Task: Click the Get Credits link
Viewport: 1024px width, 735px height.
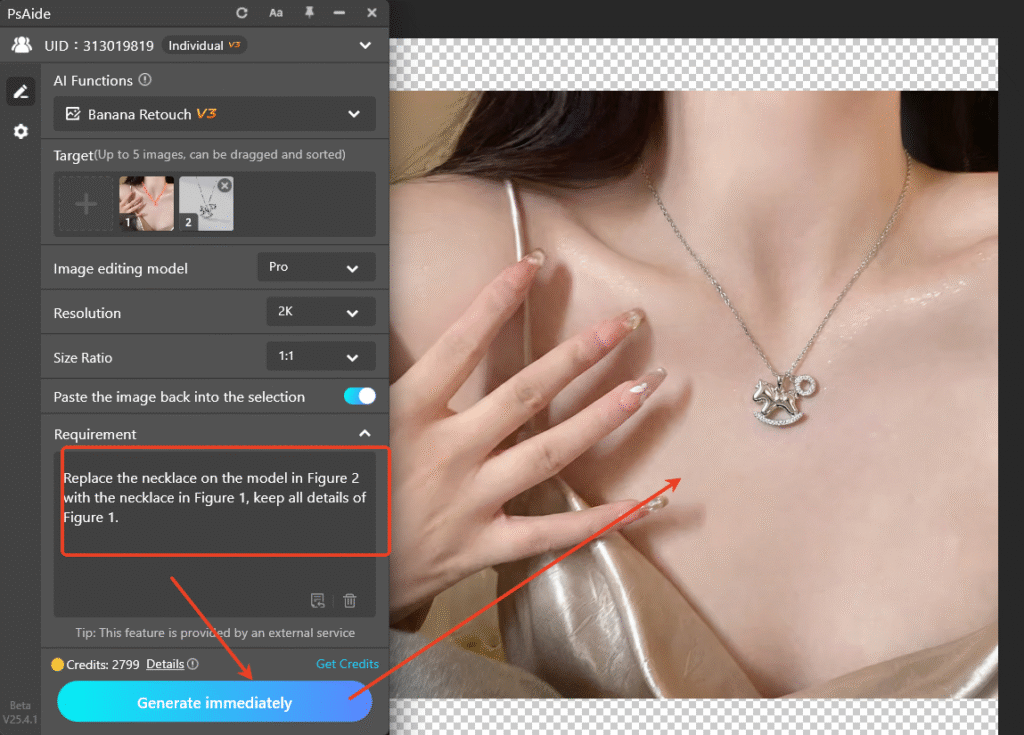Action: pos(347,664)
